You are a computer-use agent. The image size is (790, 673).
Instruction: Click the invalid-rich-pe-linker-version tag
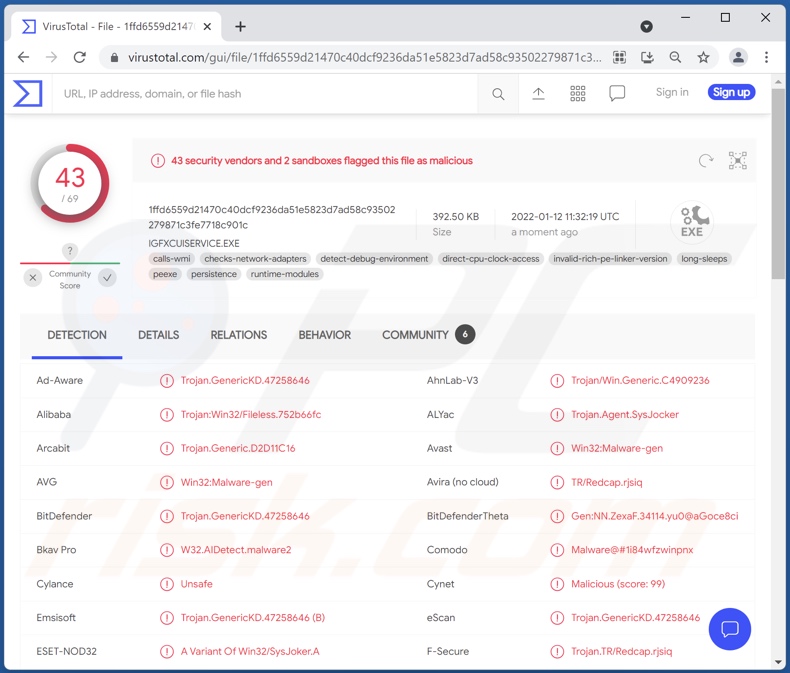click(610, 259)
